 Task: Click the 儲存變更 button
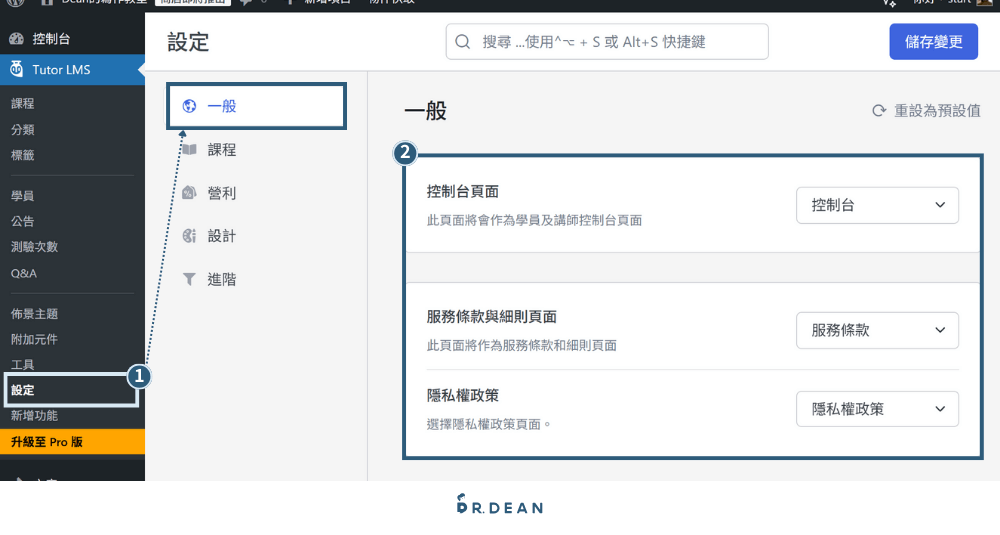point(934,42)
